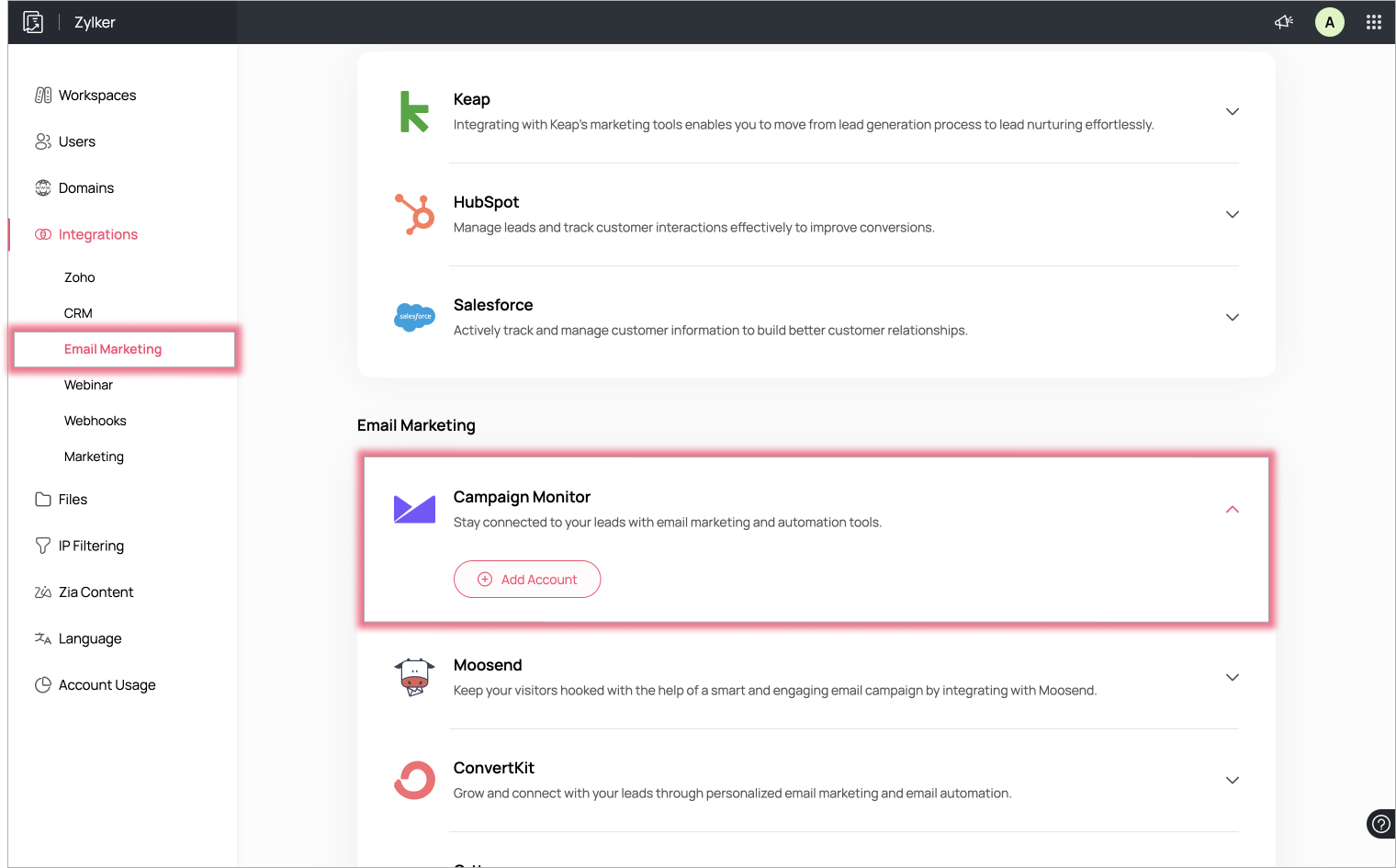Expand the Moosend integration row
Image resolution: width=1396 pixels, height=868 pixels.
point(1233,677)
